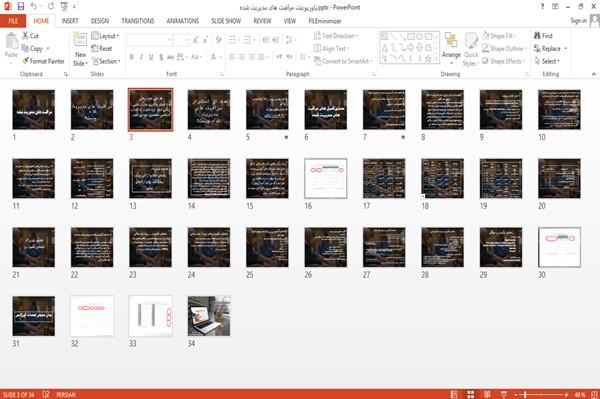Click the Undo arrow icon
600x399 pixels.
point(34,7)
